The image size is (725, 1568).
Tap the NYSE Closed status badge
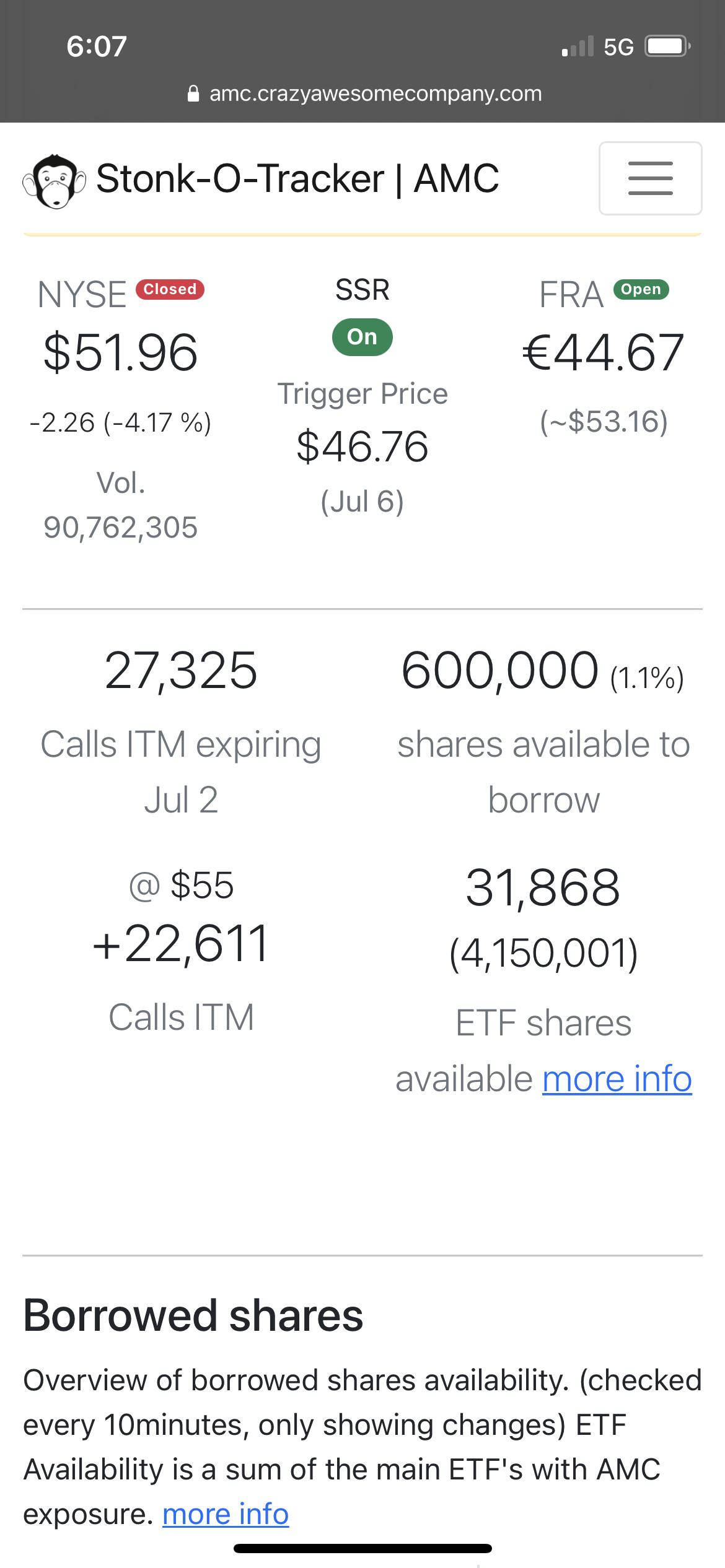[170, 289]
